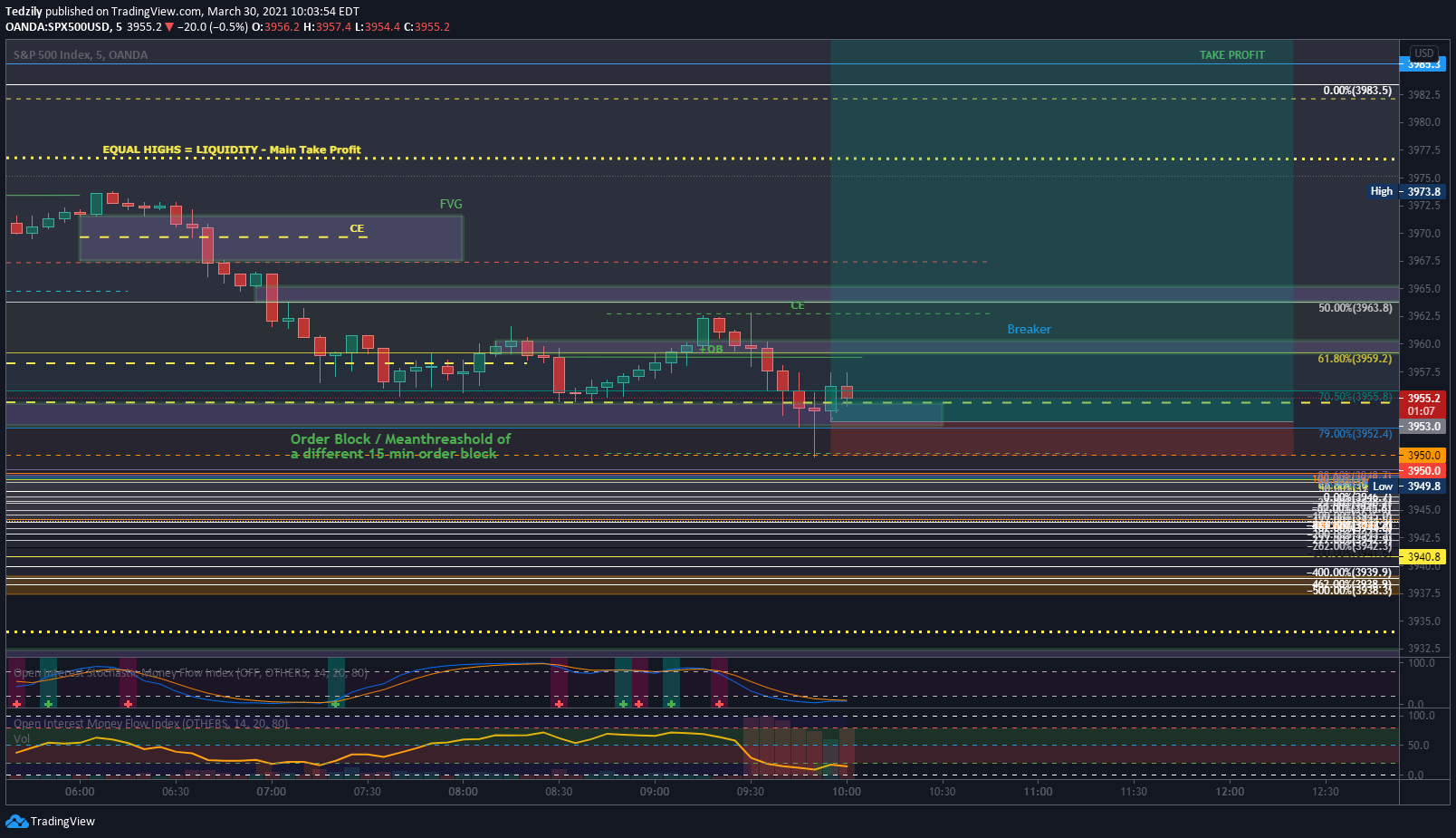
Task: Select the 12:30 time axis label
Action: [1326, 792]
